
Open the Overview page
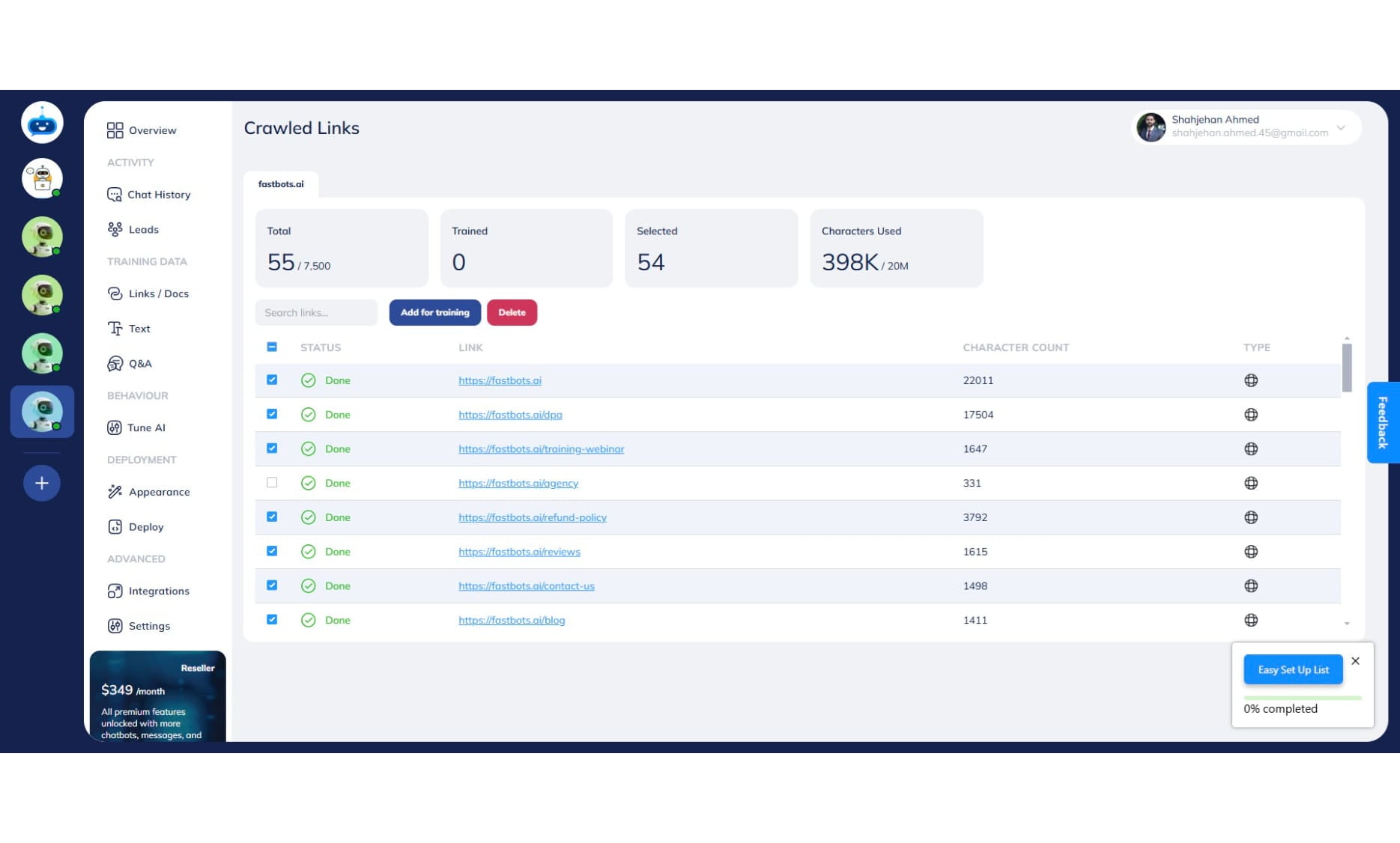[151, 130]
